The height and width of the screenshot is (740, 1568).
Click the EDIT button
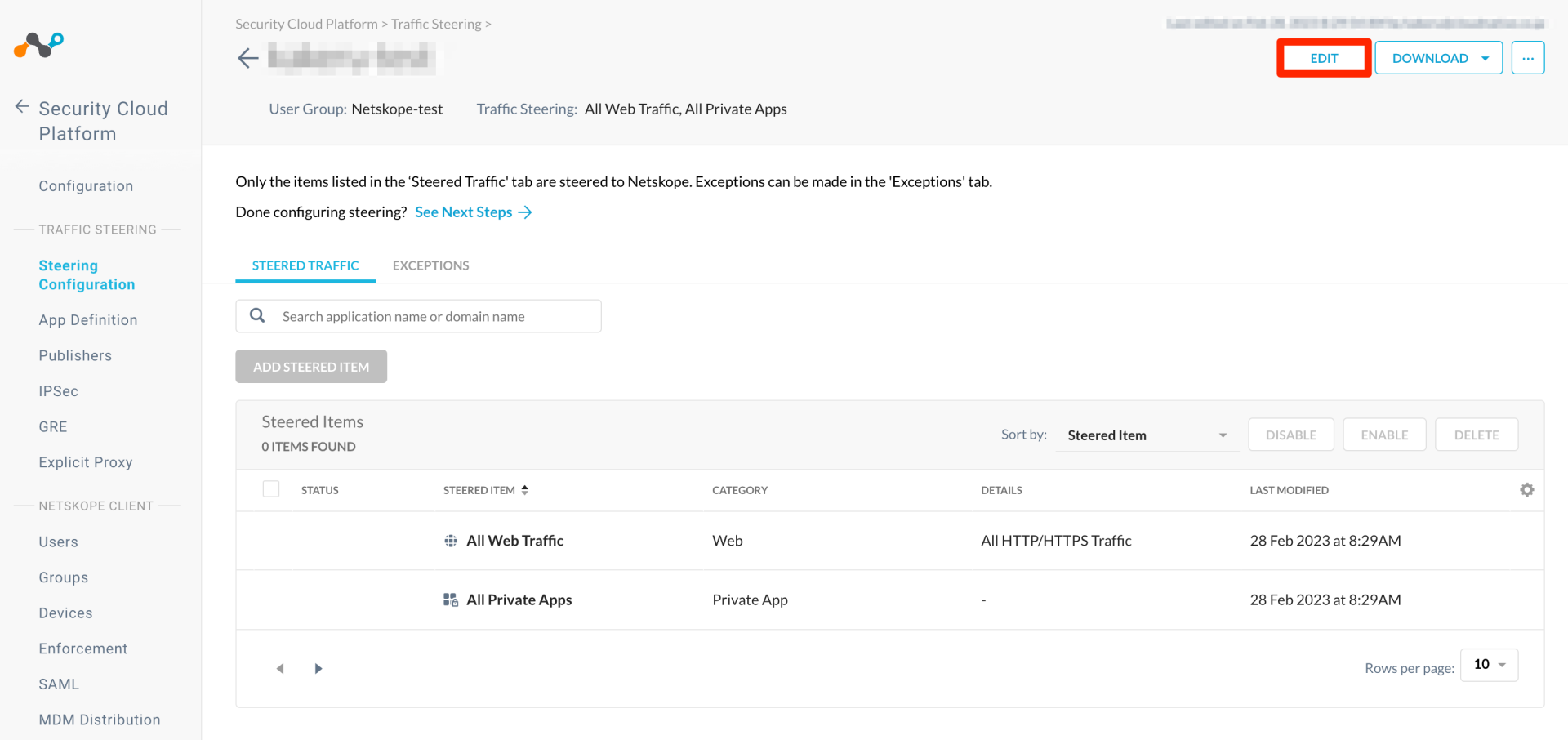[1323, 57]
